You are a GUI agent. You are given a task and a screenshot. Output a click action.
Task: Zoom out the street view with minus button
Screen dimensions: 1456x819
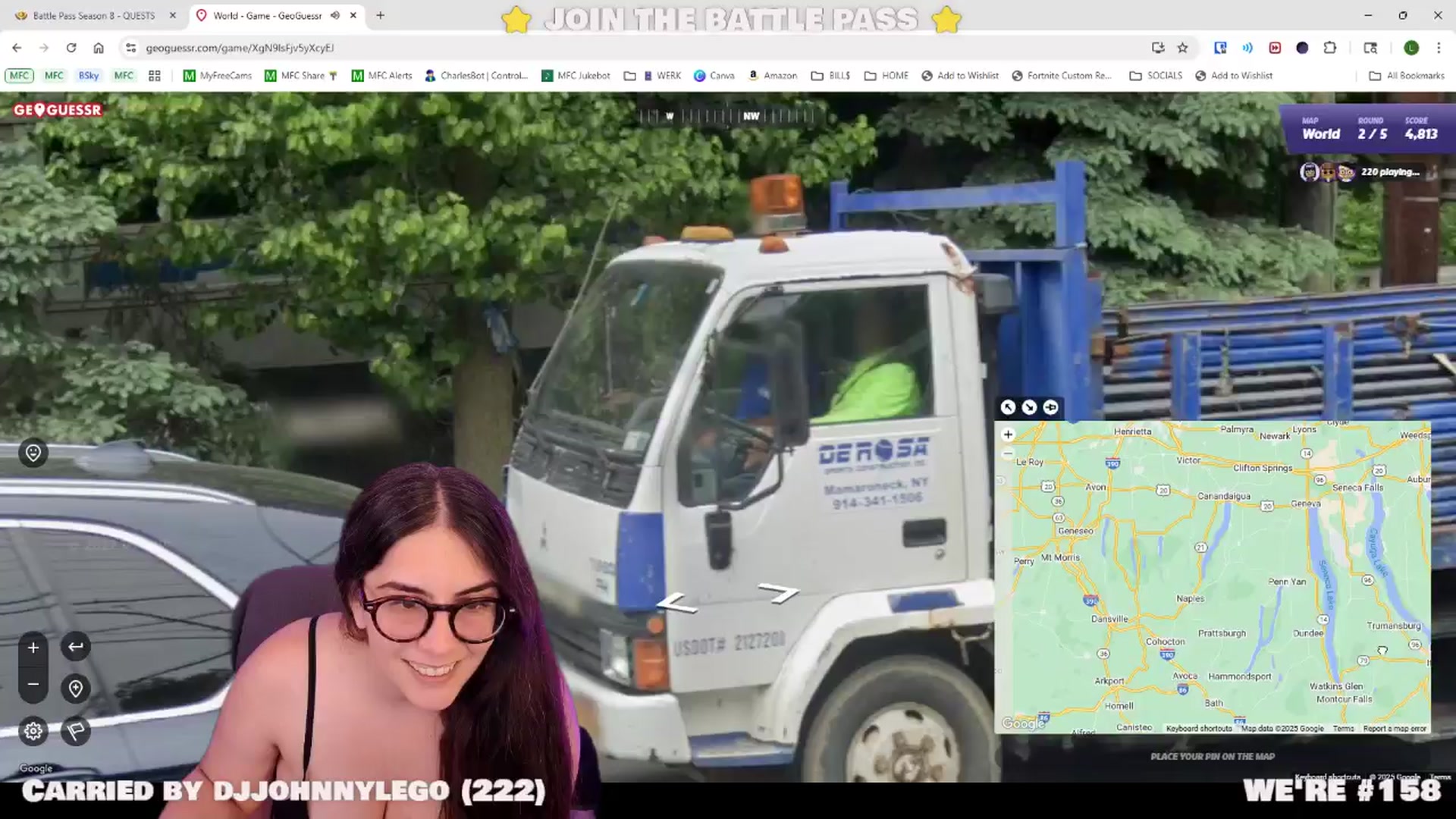click(x=33, y=684)
